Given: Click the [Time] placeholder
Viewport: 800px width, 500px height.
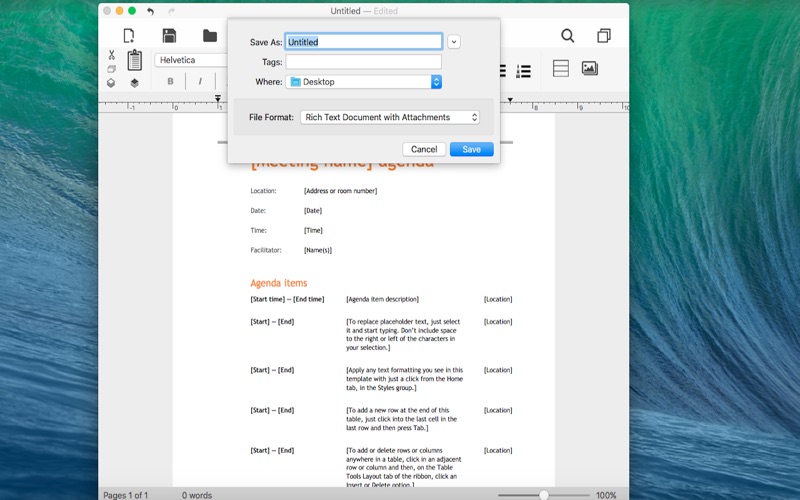Looking at the screenshot, I should pyautogui.click(x=313, y=231).
